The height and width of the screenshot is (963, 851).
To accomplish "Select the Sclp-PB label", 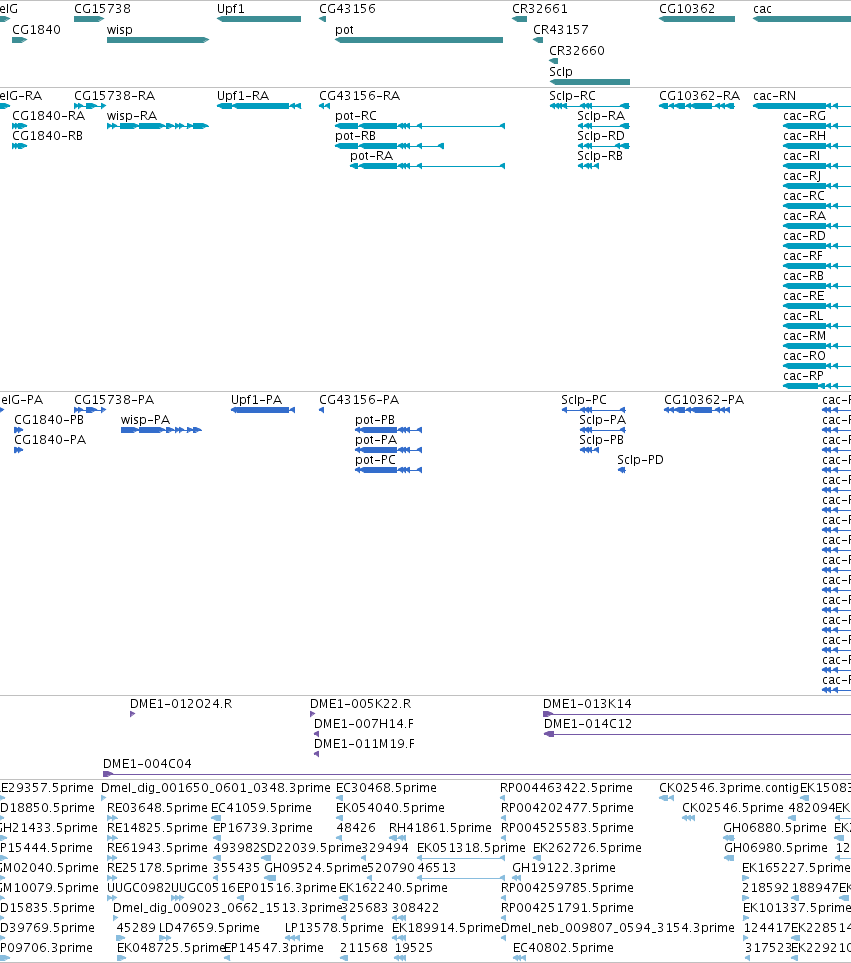I will point(602,440).
